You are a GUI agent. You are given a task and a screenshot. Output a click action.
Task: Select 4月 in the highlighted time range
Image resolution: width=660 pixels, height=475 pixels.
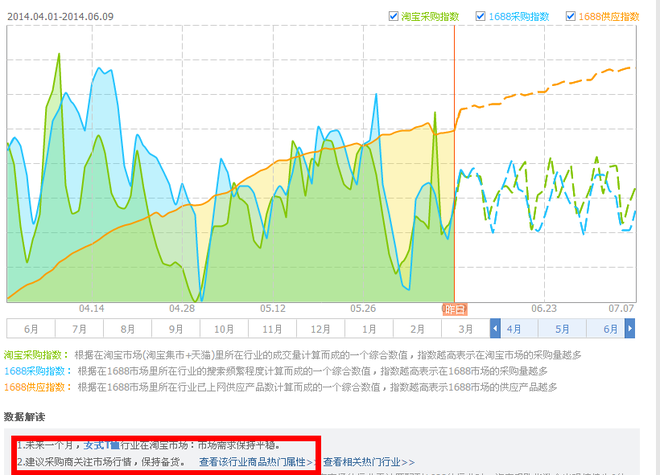(513, 328)
